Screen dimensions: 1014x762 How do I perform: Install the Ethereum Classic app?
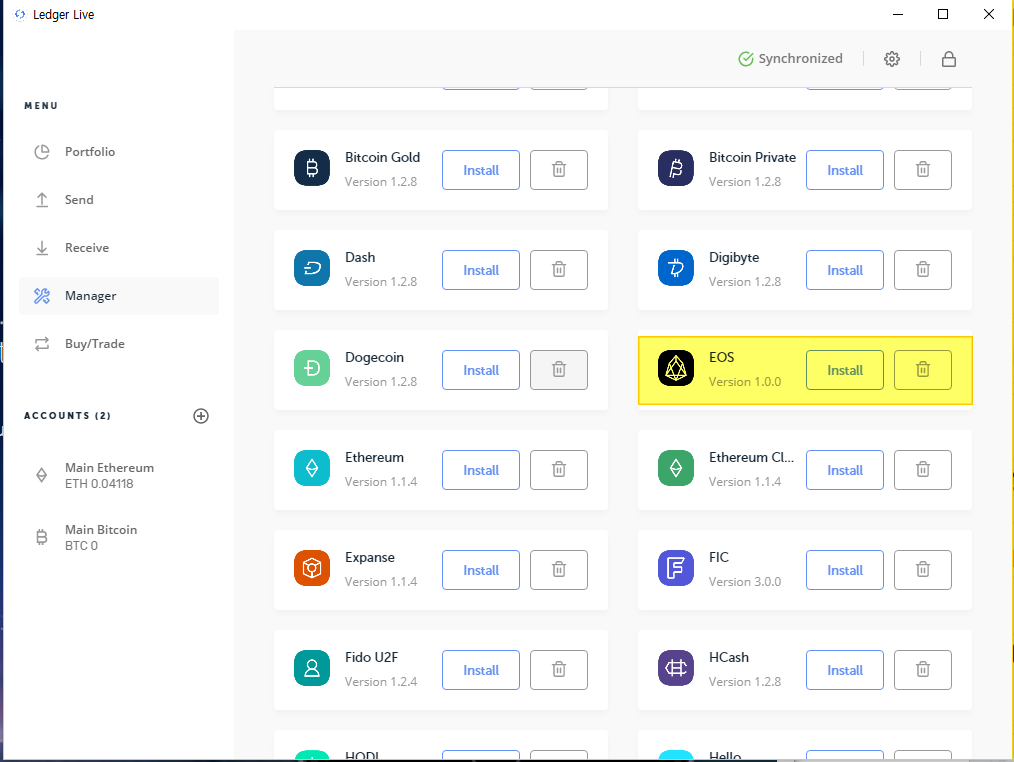point(845,470)
